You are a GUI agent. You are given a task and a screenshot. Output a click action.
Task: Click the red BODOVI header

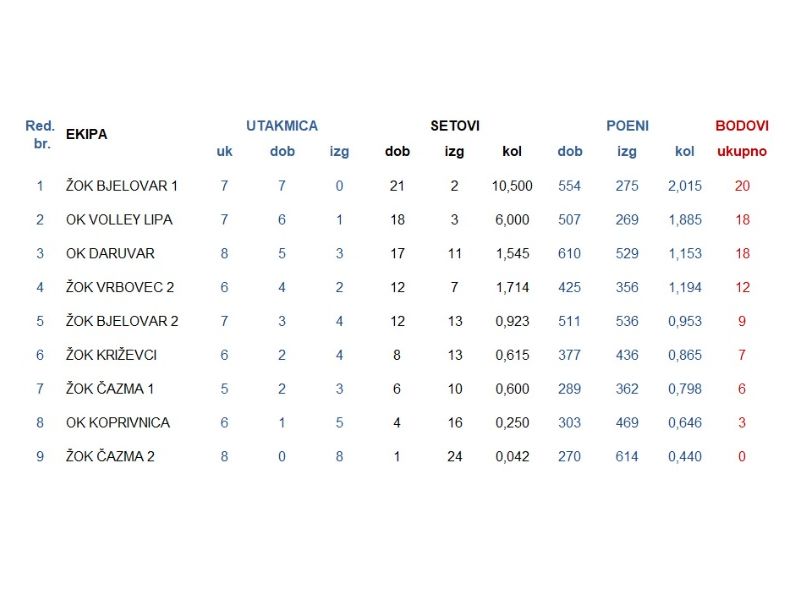tap(741, 126)
